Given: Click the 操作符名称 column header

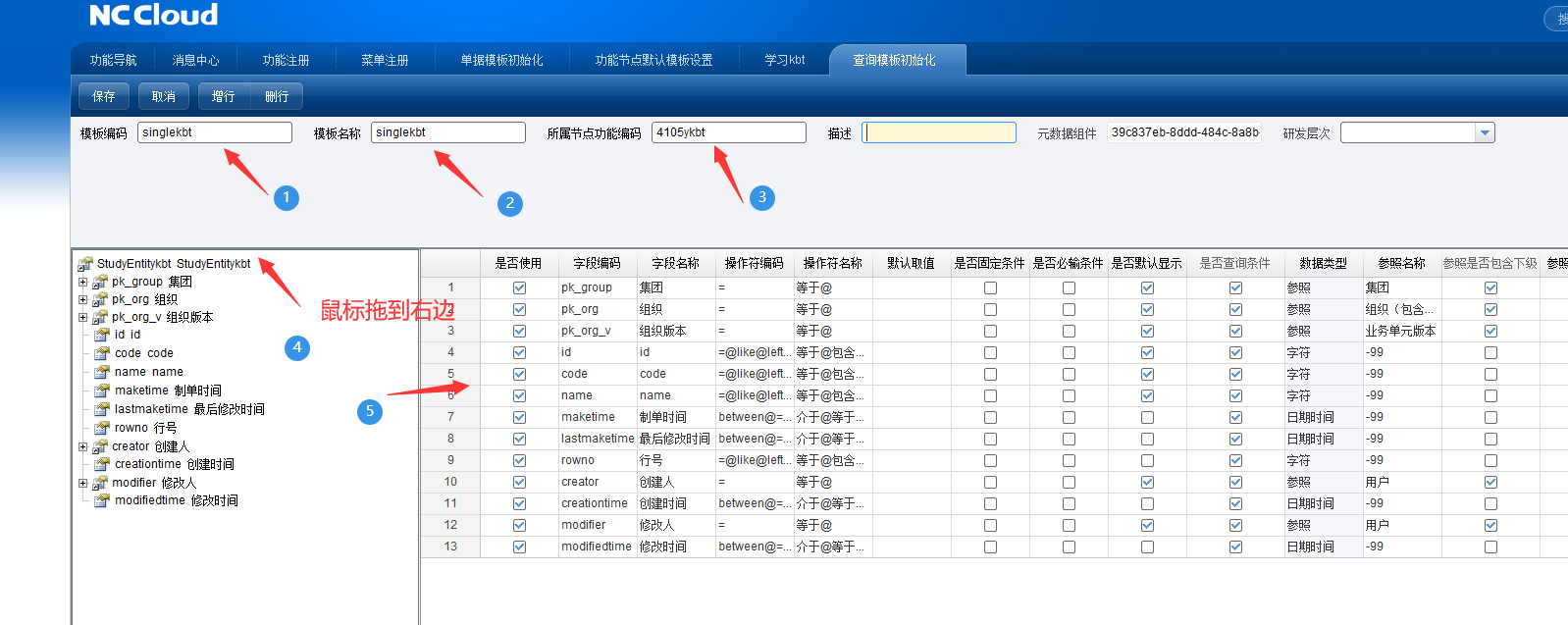Looking at the screenshot, I should [x=833, y=263].
